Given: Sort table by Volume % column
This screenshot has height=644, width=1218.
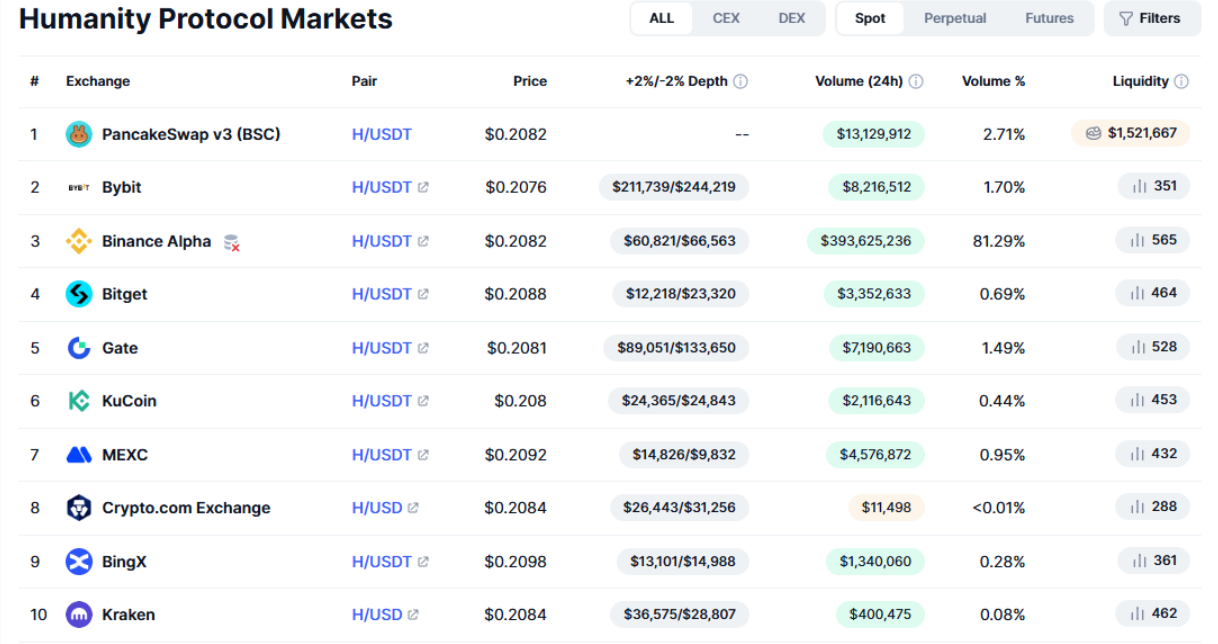Looking at the screenshot, I should [993, 81].
